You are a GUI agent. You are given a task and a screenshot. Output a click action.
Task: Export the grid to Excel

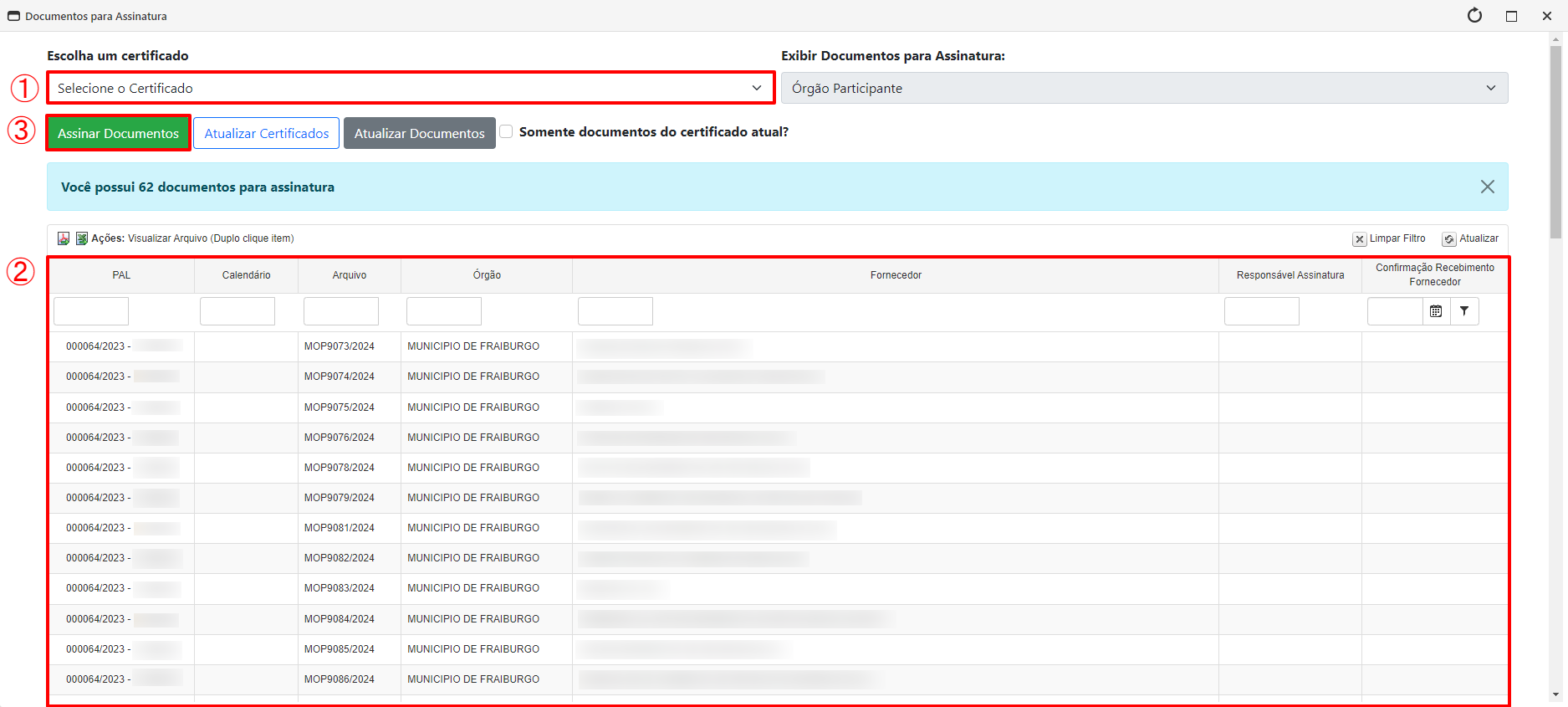[x=82, y=238]
